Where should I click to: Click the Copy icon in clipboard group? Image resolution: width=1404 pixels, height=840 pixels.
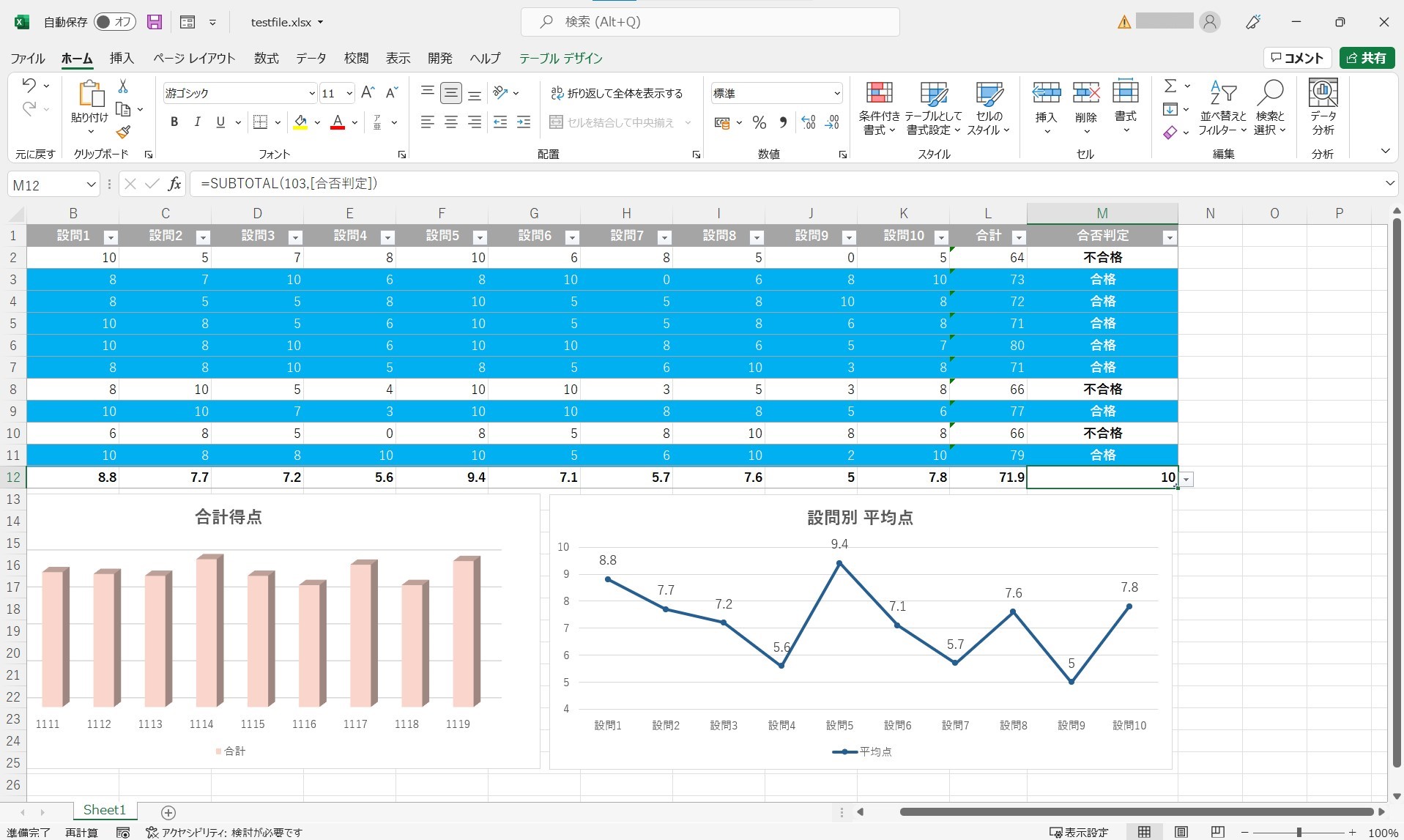[123, 109]
